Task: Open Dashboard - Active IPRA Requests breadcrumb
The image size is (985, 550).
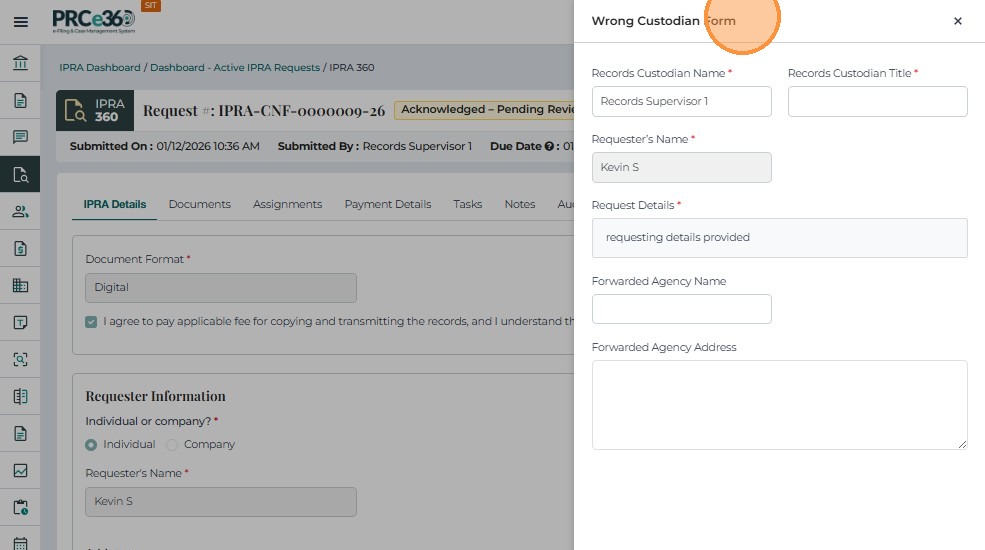Action: [x=235, y=68]
